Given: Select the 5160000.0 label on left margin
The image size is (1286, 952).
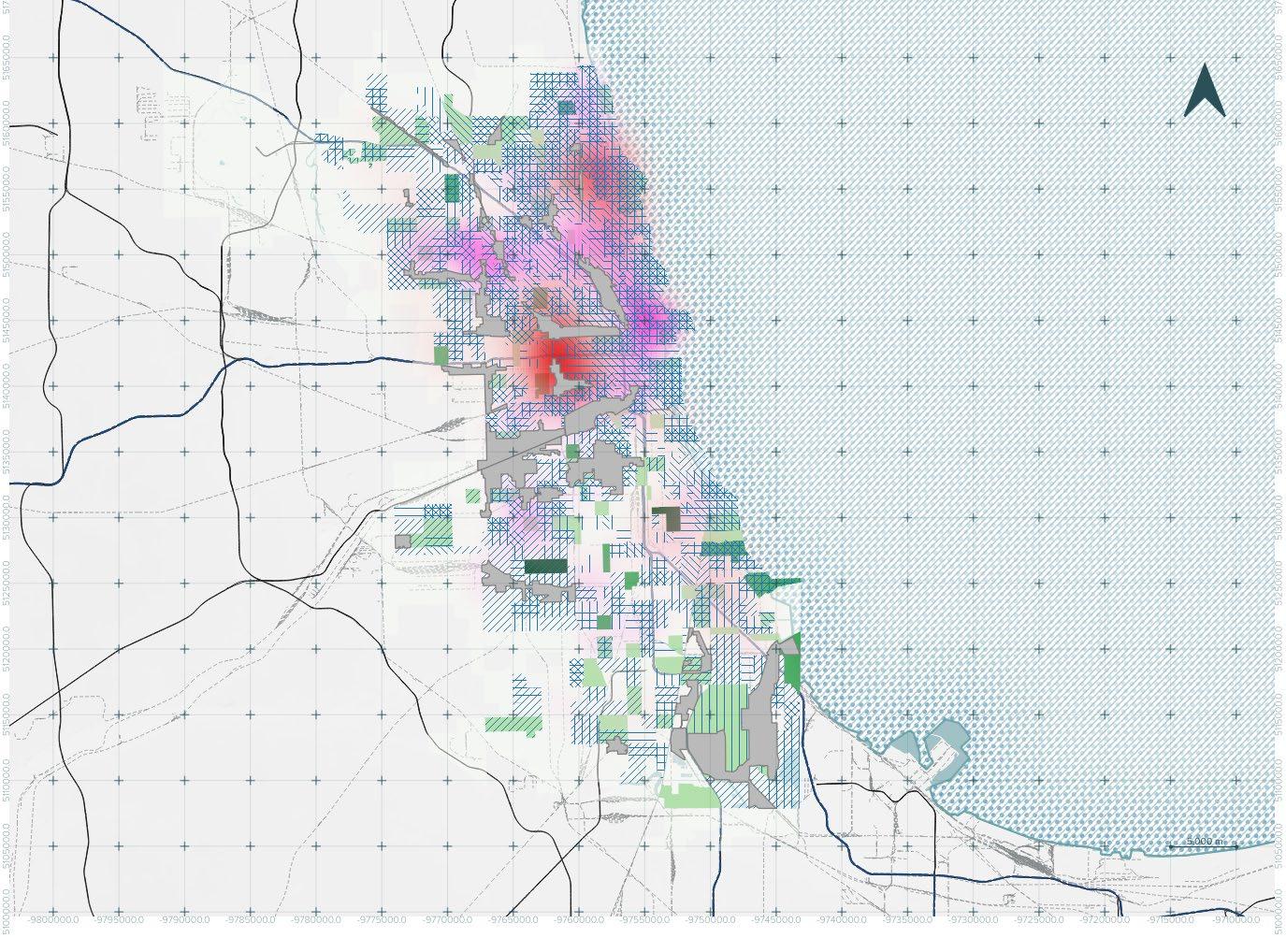Looking at the screenshot, I should 8,123.
